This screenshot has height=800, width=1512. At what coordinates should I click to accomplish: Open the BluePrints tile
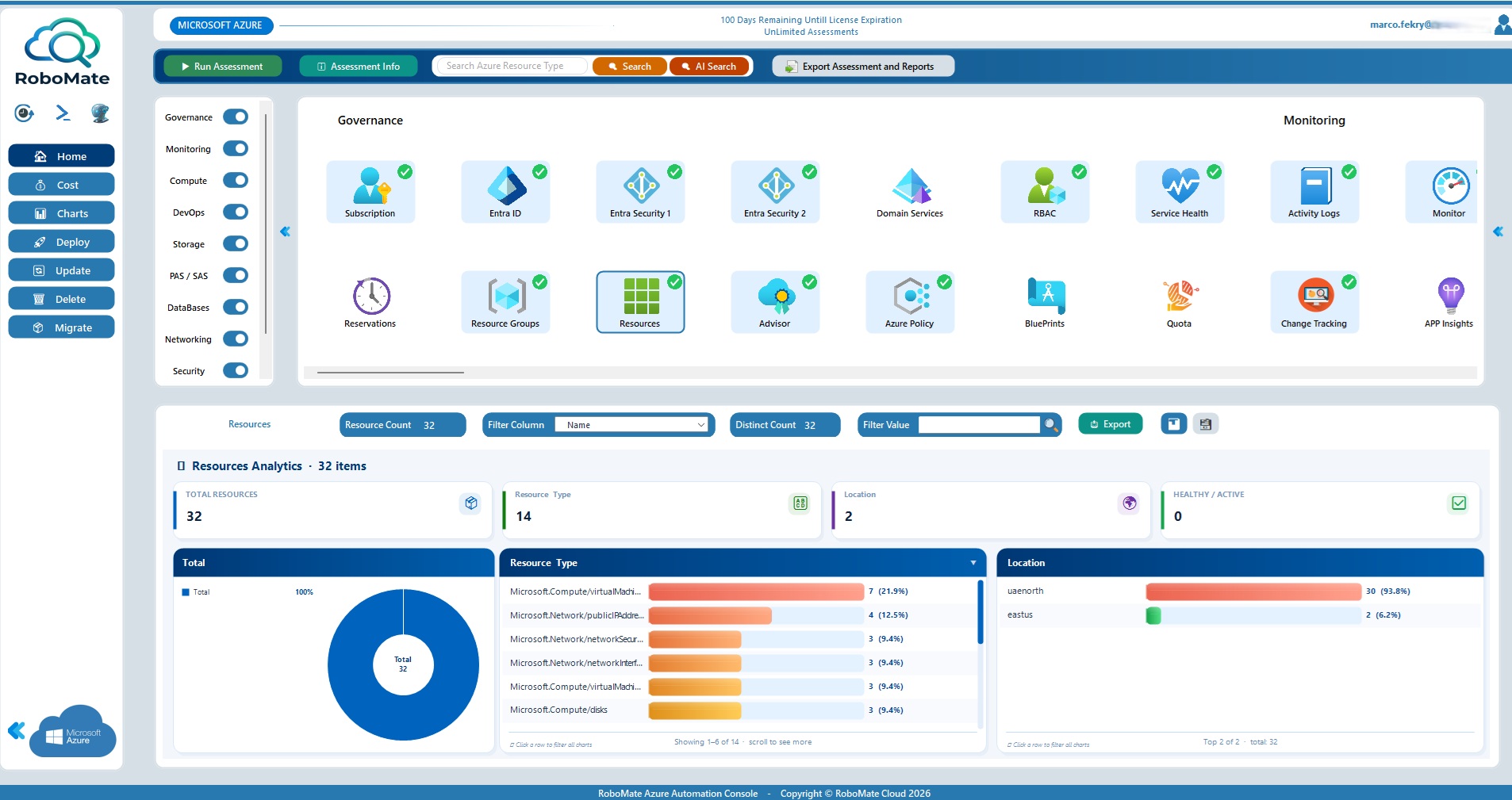(x=1045, y=302)
